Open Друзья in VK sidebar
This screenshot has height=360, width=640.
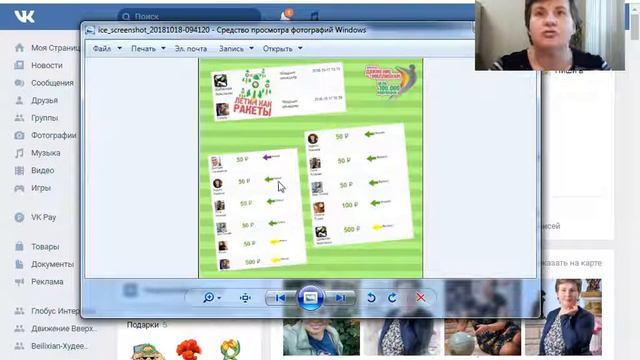click(44, 100)
